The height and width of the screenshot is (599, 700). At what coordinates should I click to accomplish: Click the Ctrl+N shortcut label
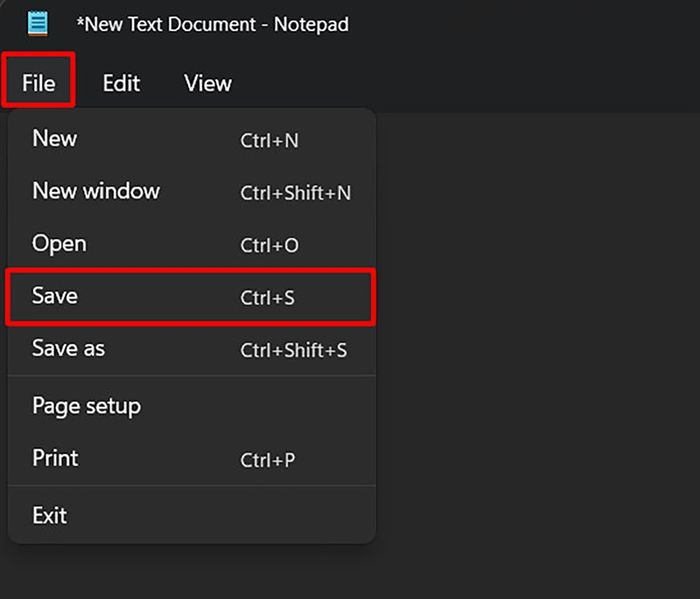point(269,141)
